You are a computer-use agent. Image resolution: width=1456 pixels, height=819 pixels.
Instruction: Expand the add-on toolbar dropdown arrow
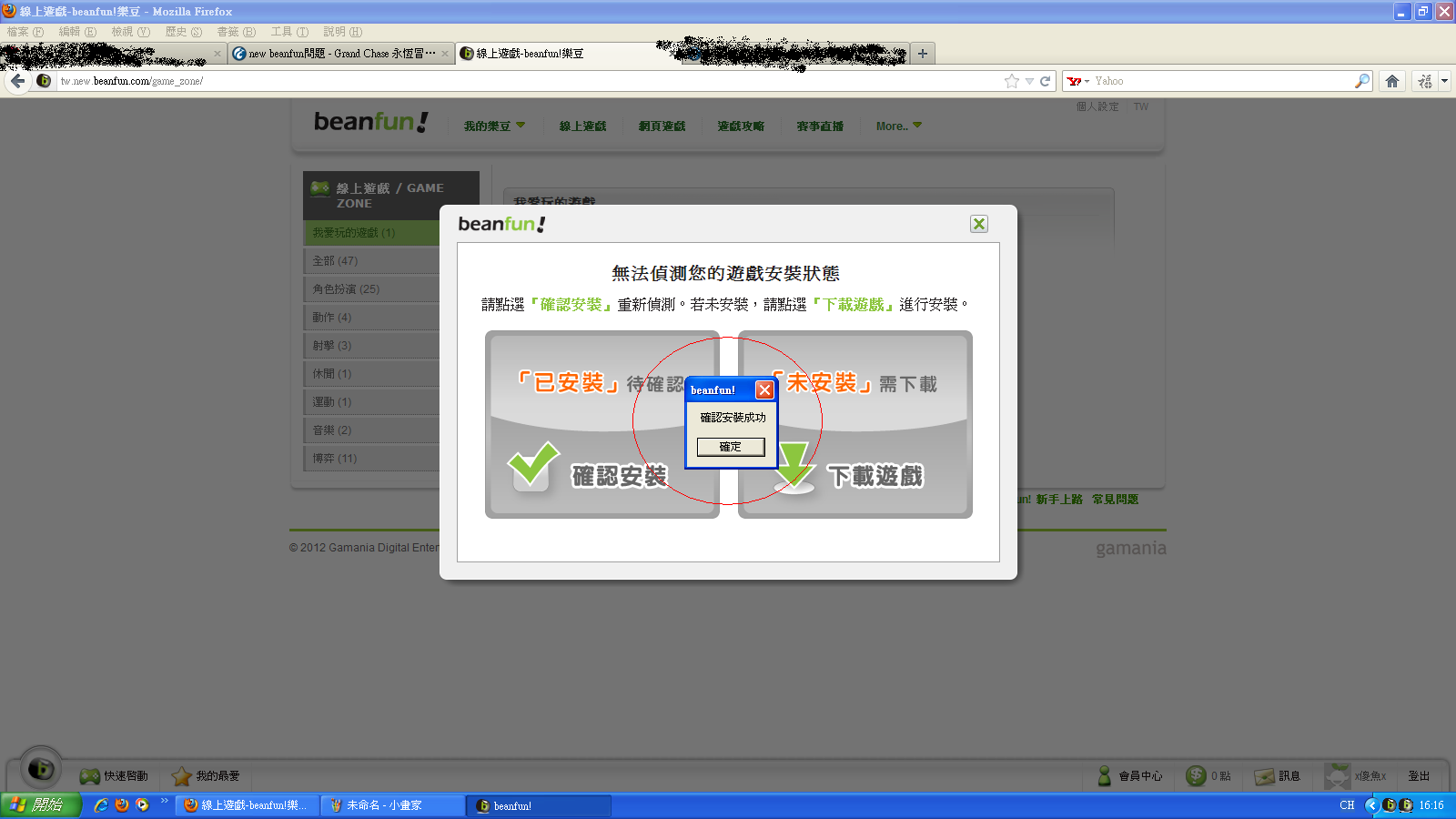[1444, 81]
